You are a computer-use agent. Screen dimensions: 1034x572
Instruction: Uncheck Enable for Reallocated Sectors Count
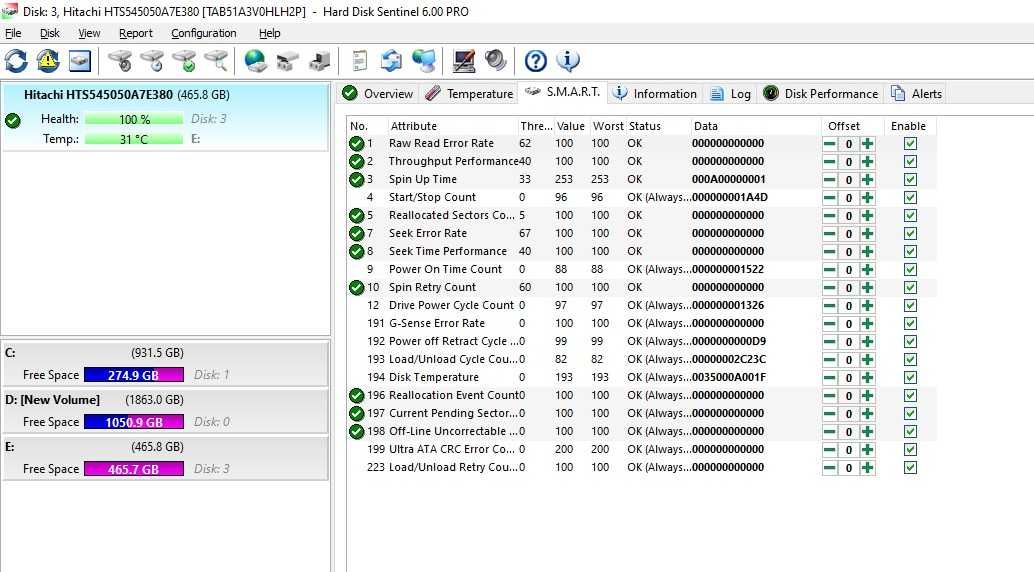click(x=910, y=215)
